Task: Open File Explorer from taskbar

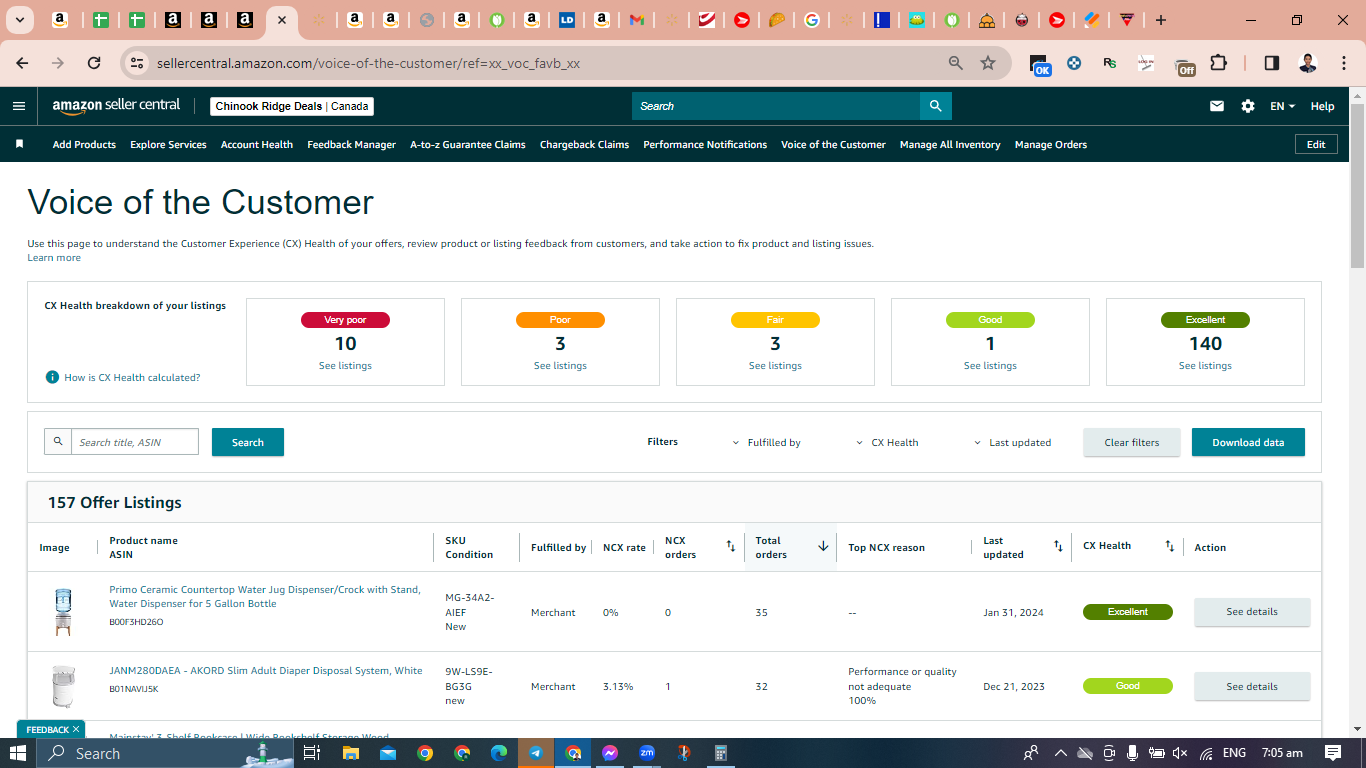Action: [x=350, y=753]
